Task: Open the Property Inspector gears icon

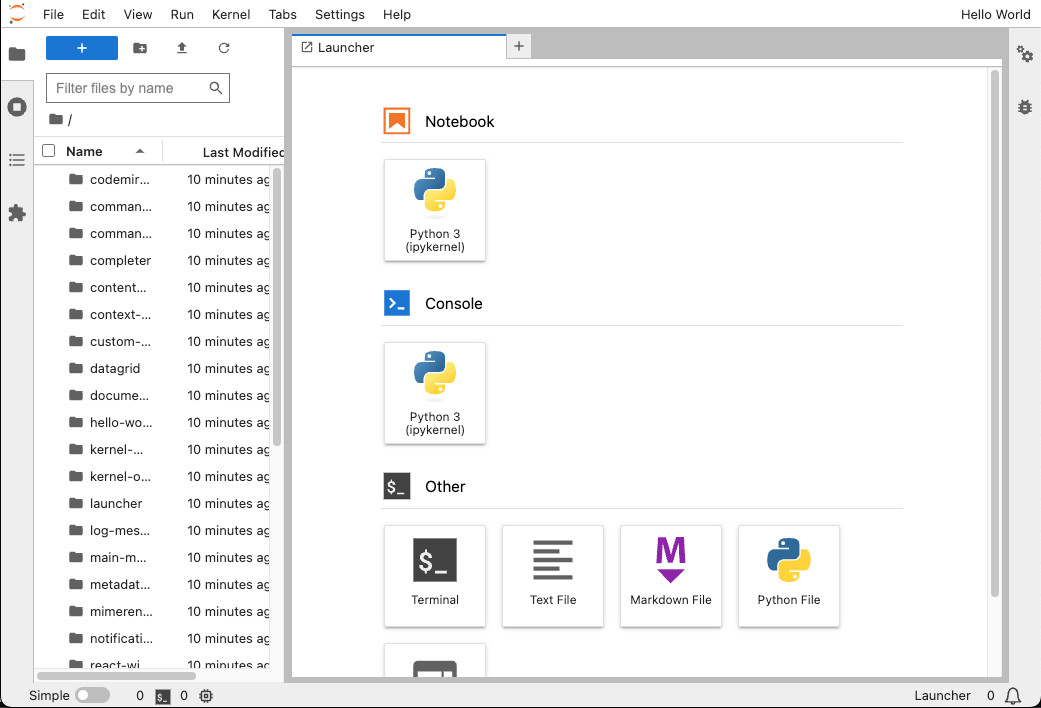Action: click(1024, 54)
